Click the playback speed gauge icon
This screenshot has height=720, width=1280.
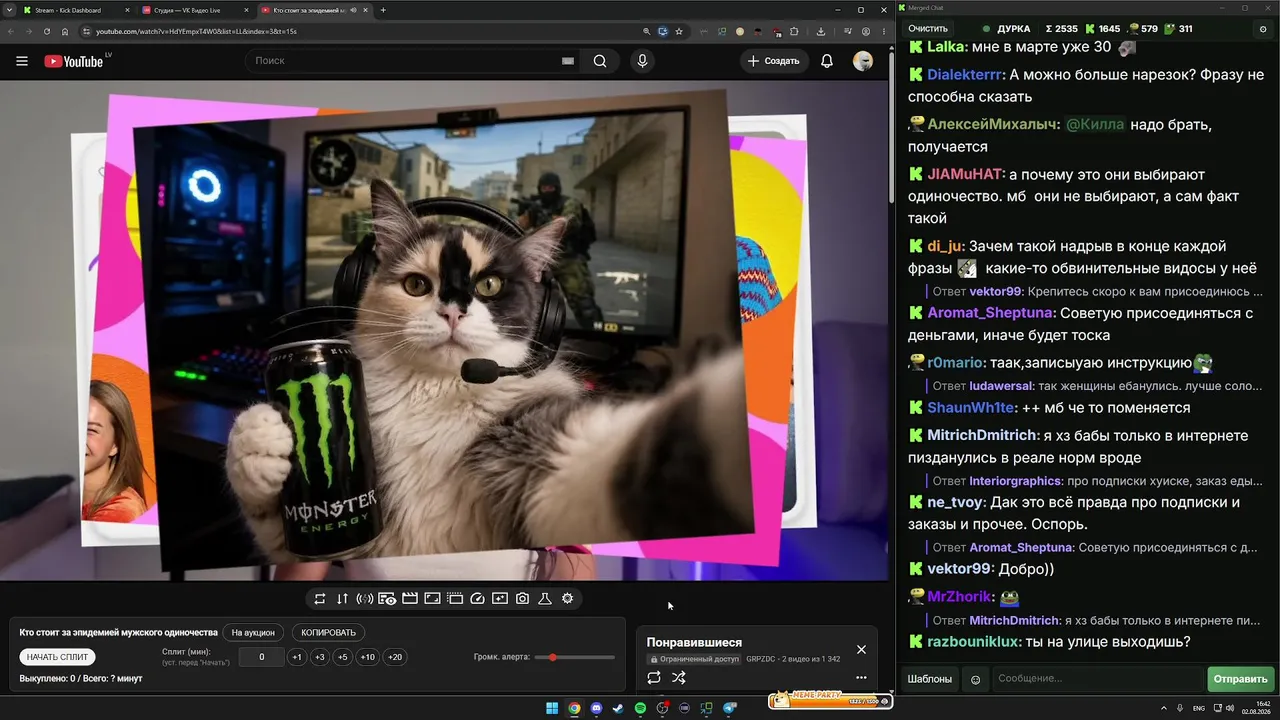pyautogui.click(x=477, y=598)
